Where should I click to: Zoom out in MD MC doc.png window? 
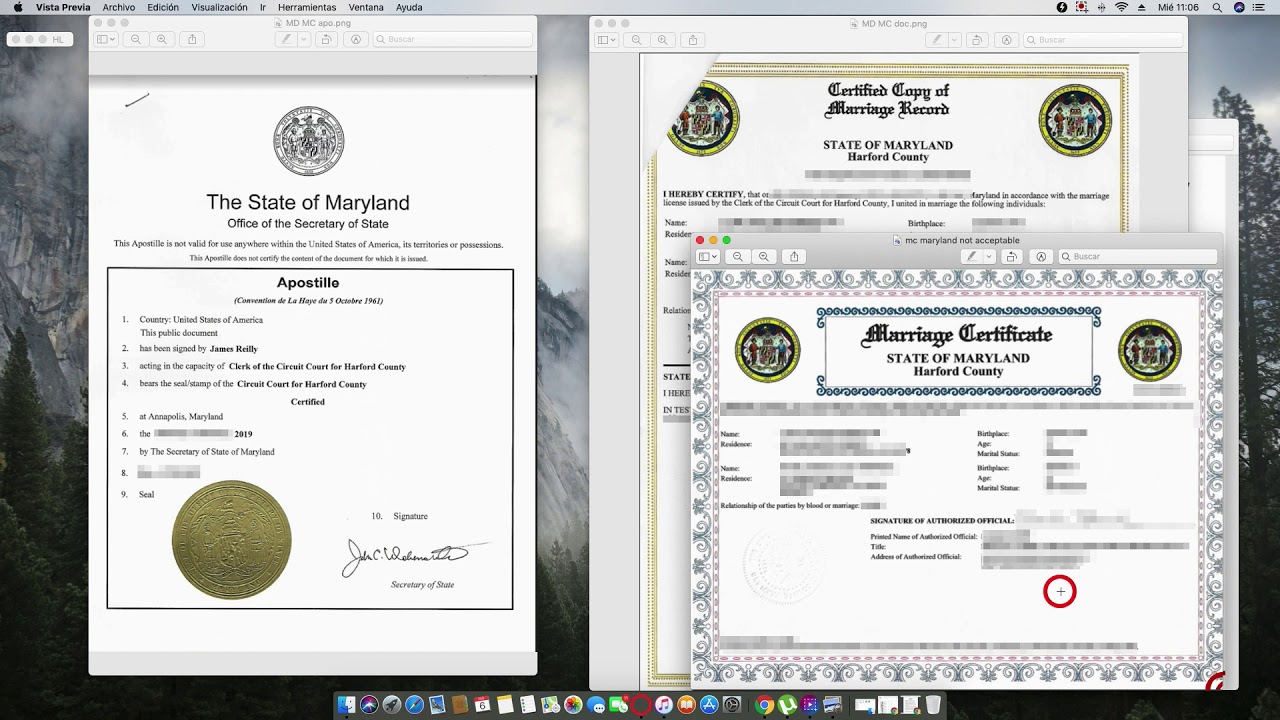(x=637, y=40)
